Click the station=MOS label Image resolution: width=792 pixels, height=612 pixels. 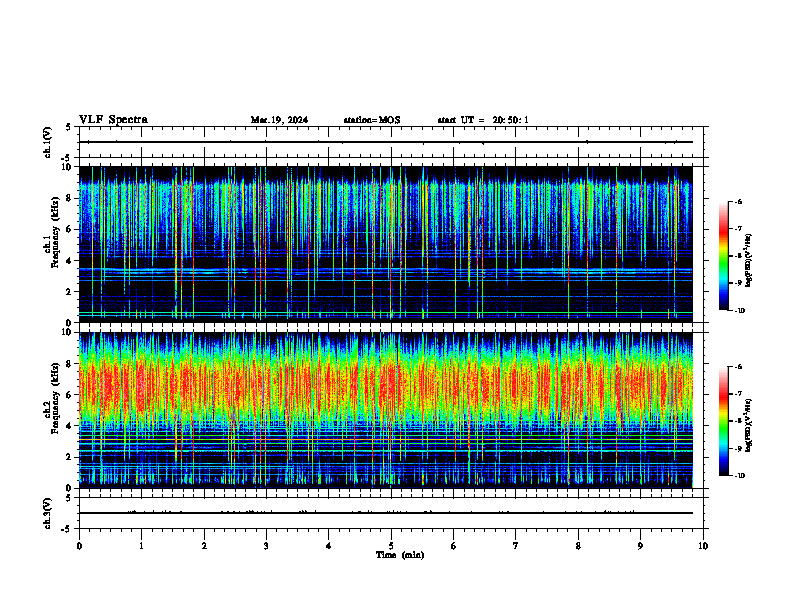pos(372,120)
